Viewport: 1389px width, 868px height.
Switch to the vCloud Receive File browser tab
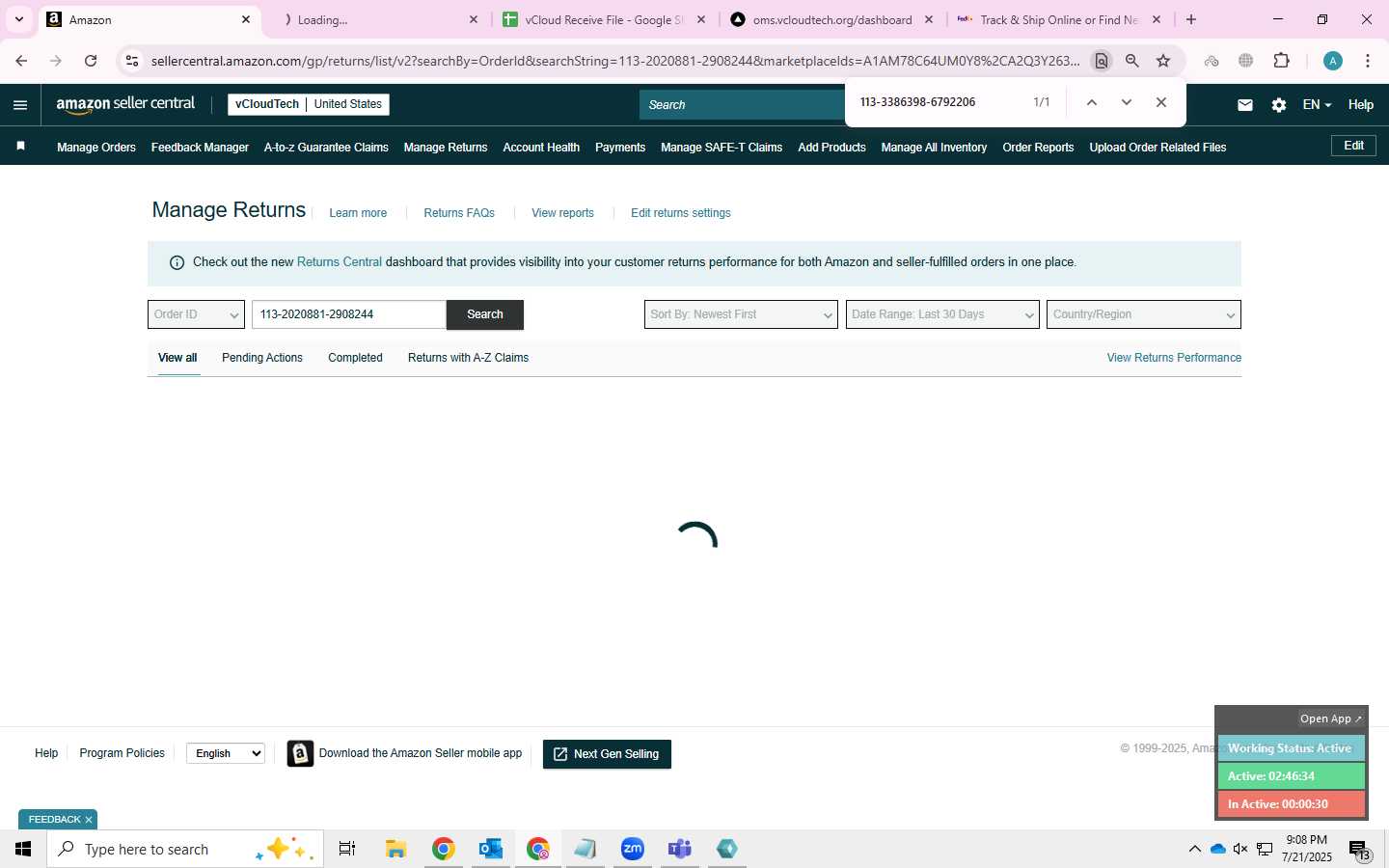coord(604,19)
